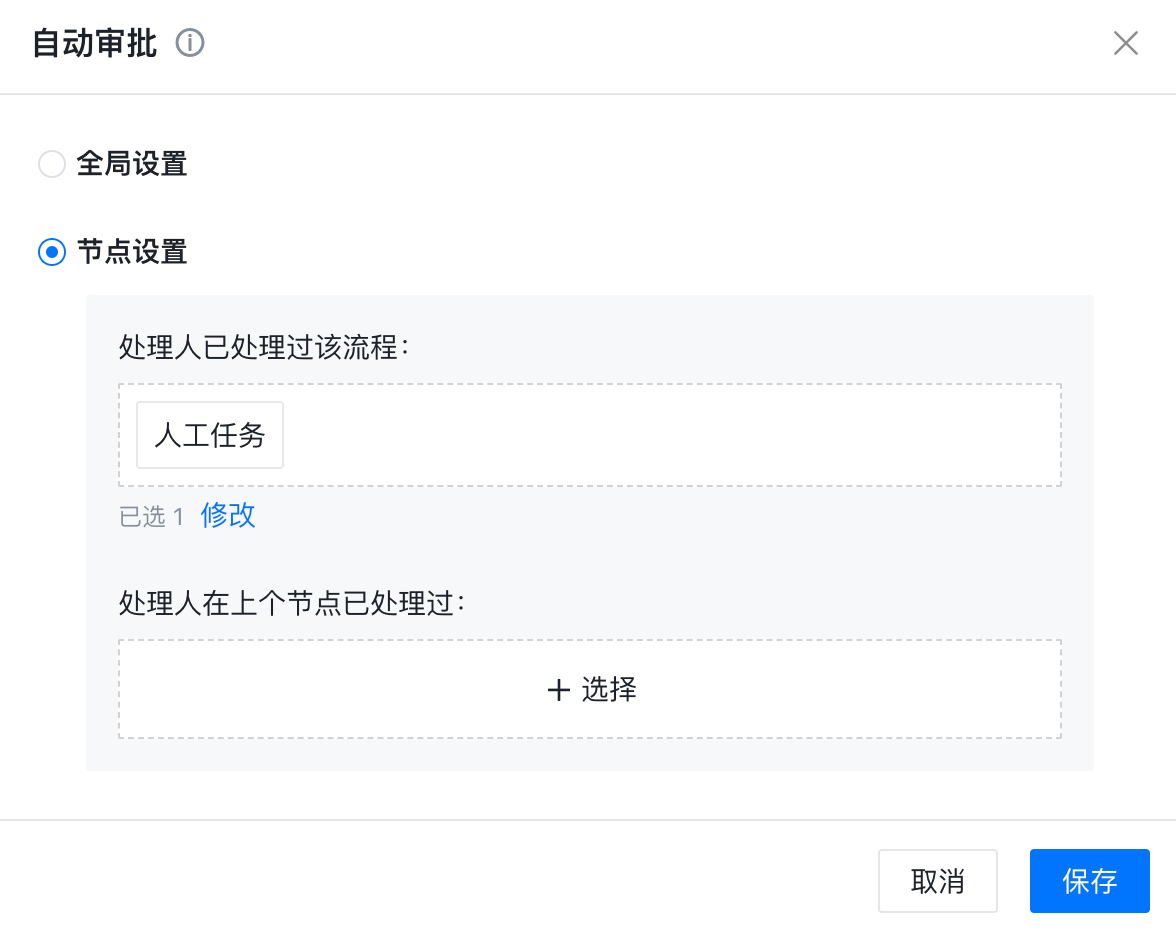
Task: Click the 已选 1 count text
Action: (152, 517)
